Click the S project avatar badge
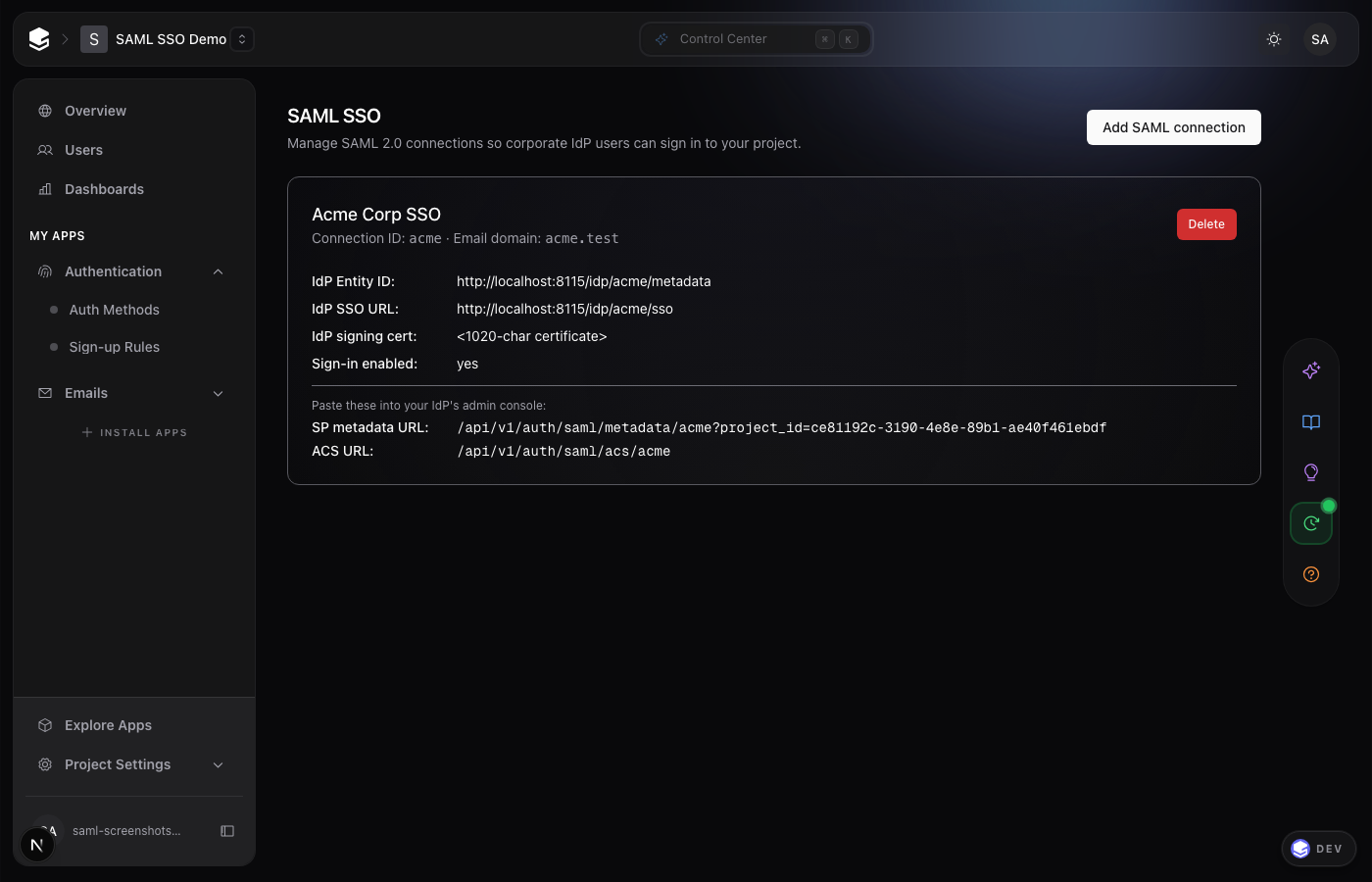 (x=94, y=39)
